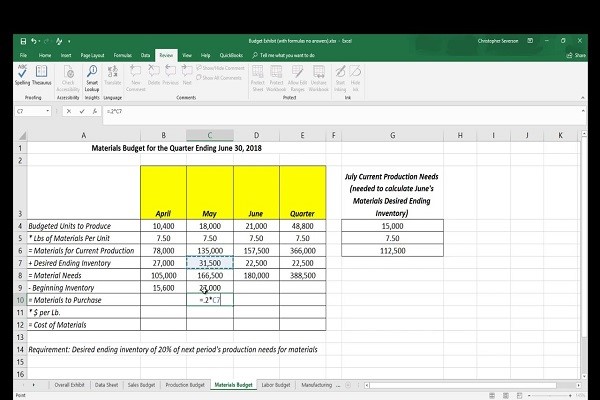The image size is (600, 400).
Task: Confirm formula with the Enter checkmark icon
Action: (81, 112)
